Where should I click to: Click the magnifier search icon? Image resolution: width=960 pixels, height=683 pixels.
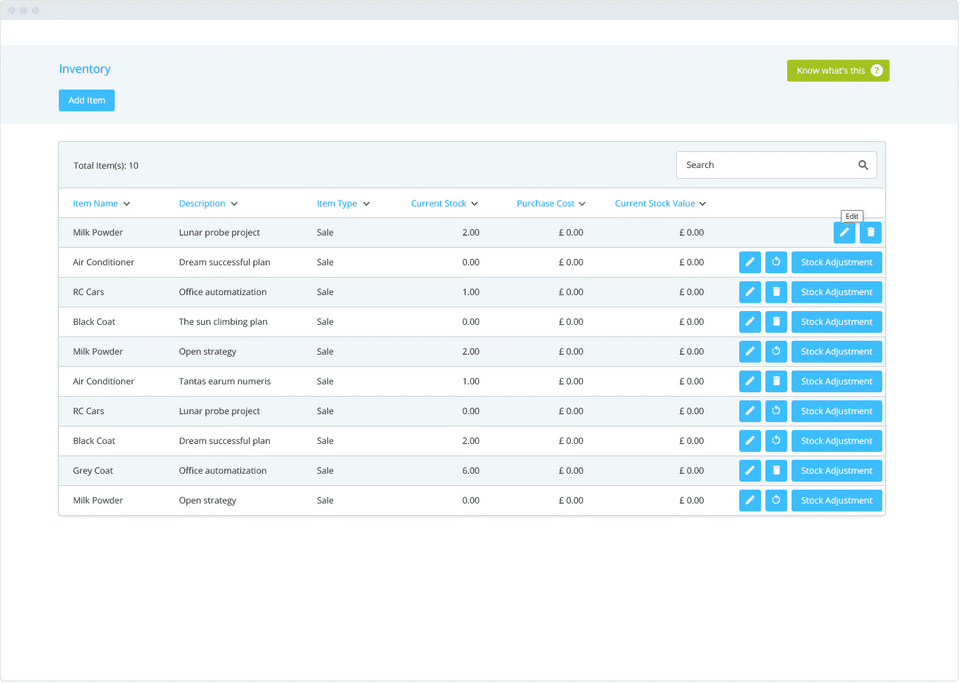pos(863,165)
